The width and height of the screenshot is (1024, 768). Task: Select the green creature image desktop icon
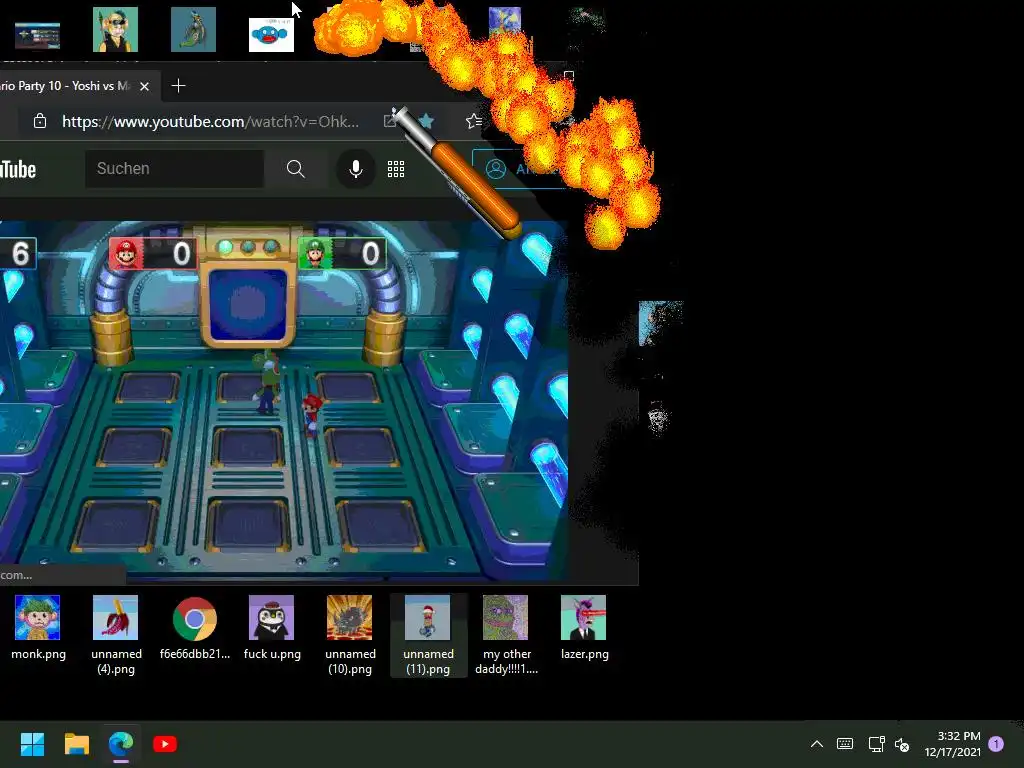(193, 29)
